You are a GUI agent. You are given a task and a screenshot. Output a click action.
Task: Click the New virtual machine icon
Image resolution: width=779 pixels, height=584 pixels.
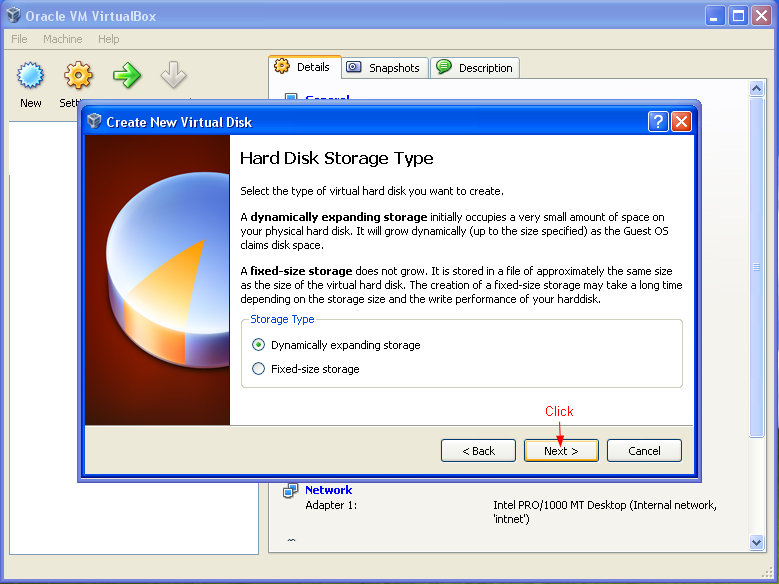pos(30,76)
